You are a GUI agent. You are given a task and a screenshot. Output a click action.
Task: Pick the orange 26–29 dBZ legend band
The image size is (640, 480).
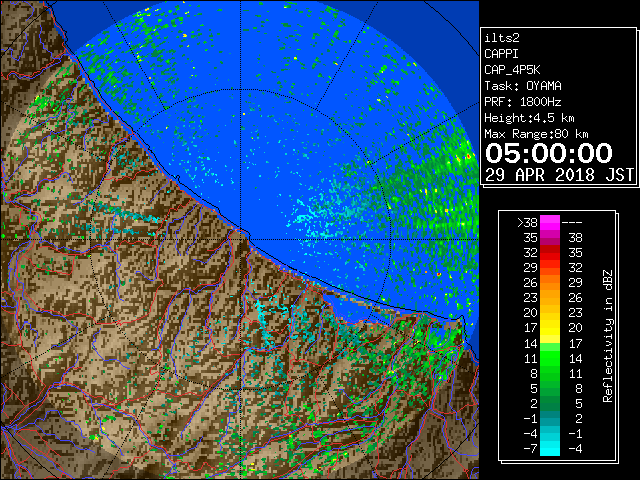(550, 283)
